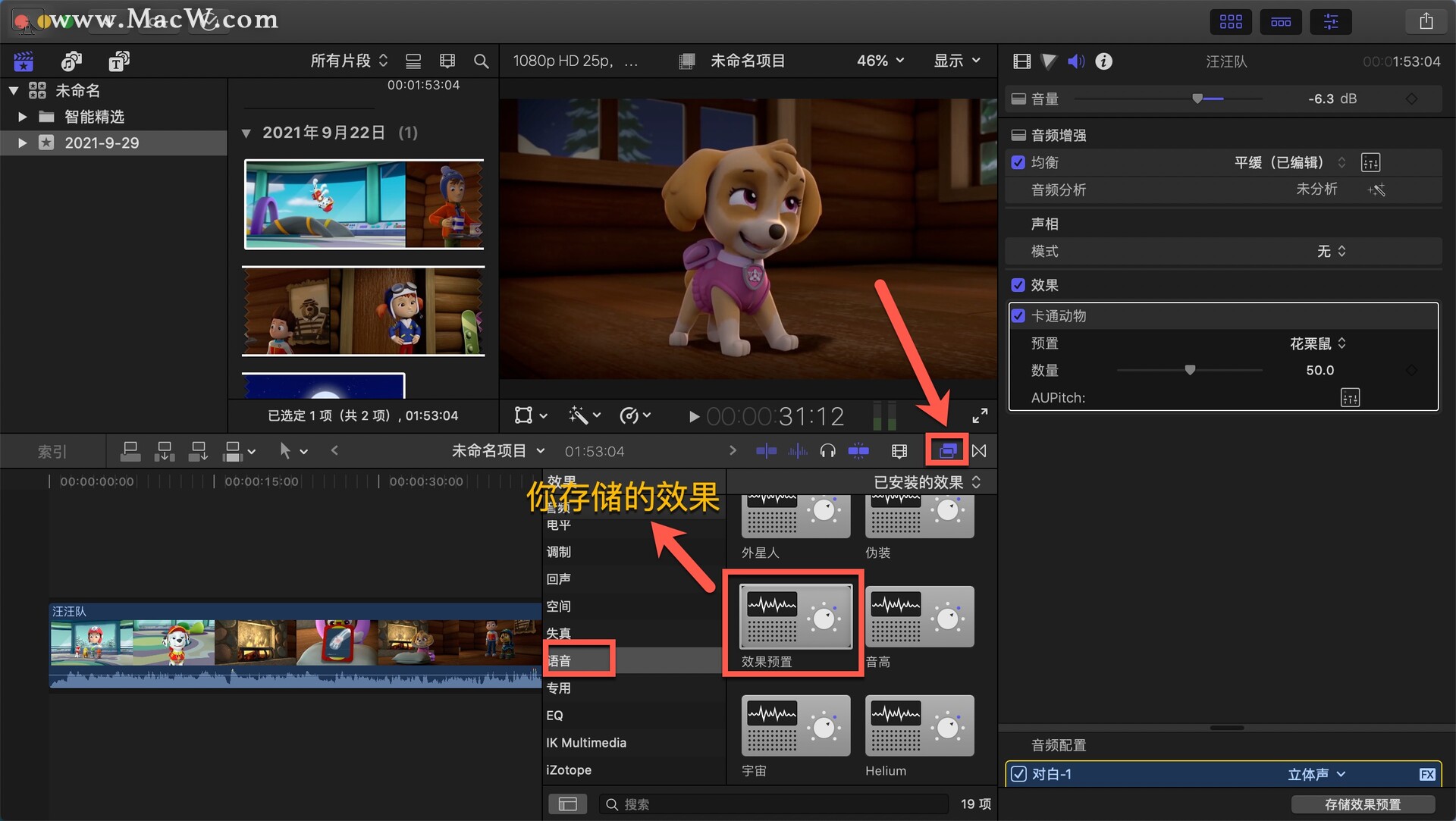
Task: Expand the 智能精选 folder
Action: pos(22,117)
